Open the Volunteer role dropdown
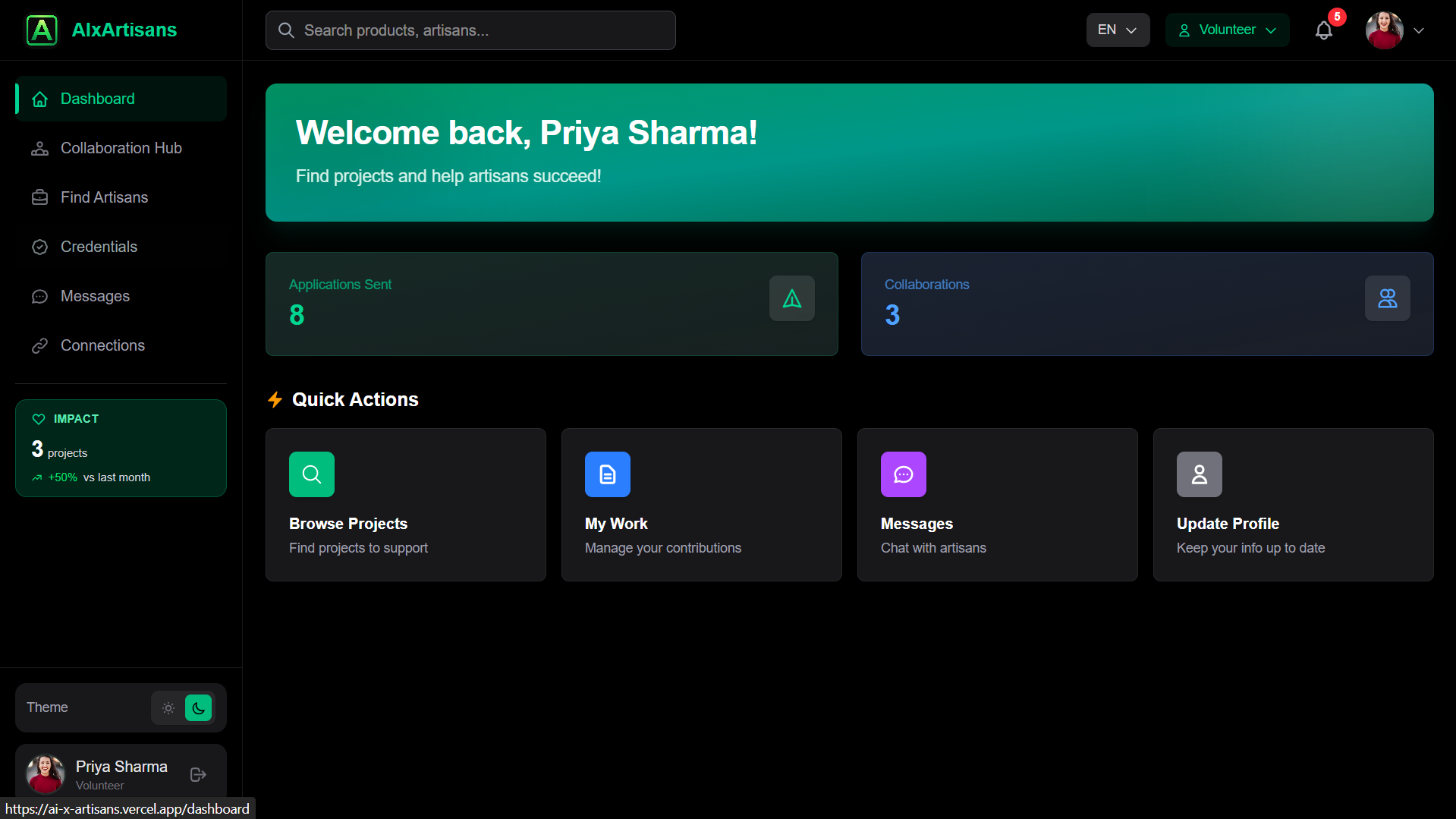Viewport: 1456px width, 819px height. 1228,30
